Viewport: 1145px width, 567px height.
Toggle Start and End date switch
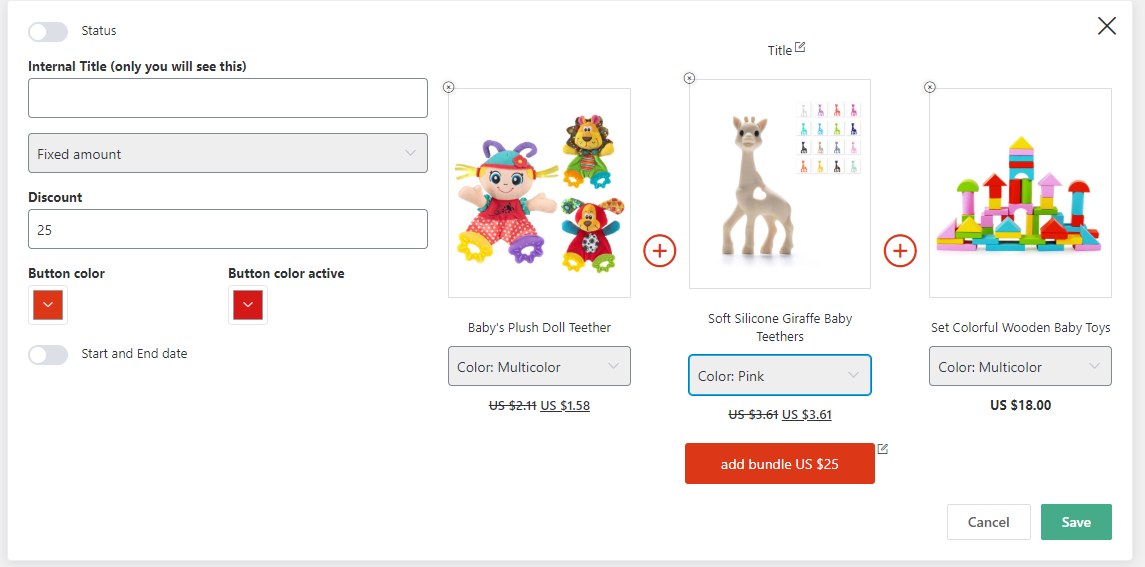pyautogui.click(x=48, y=354)
